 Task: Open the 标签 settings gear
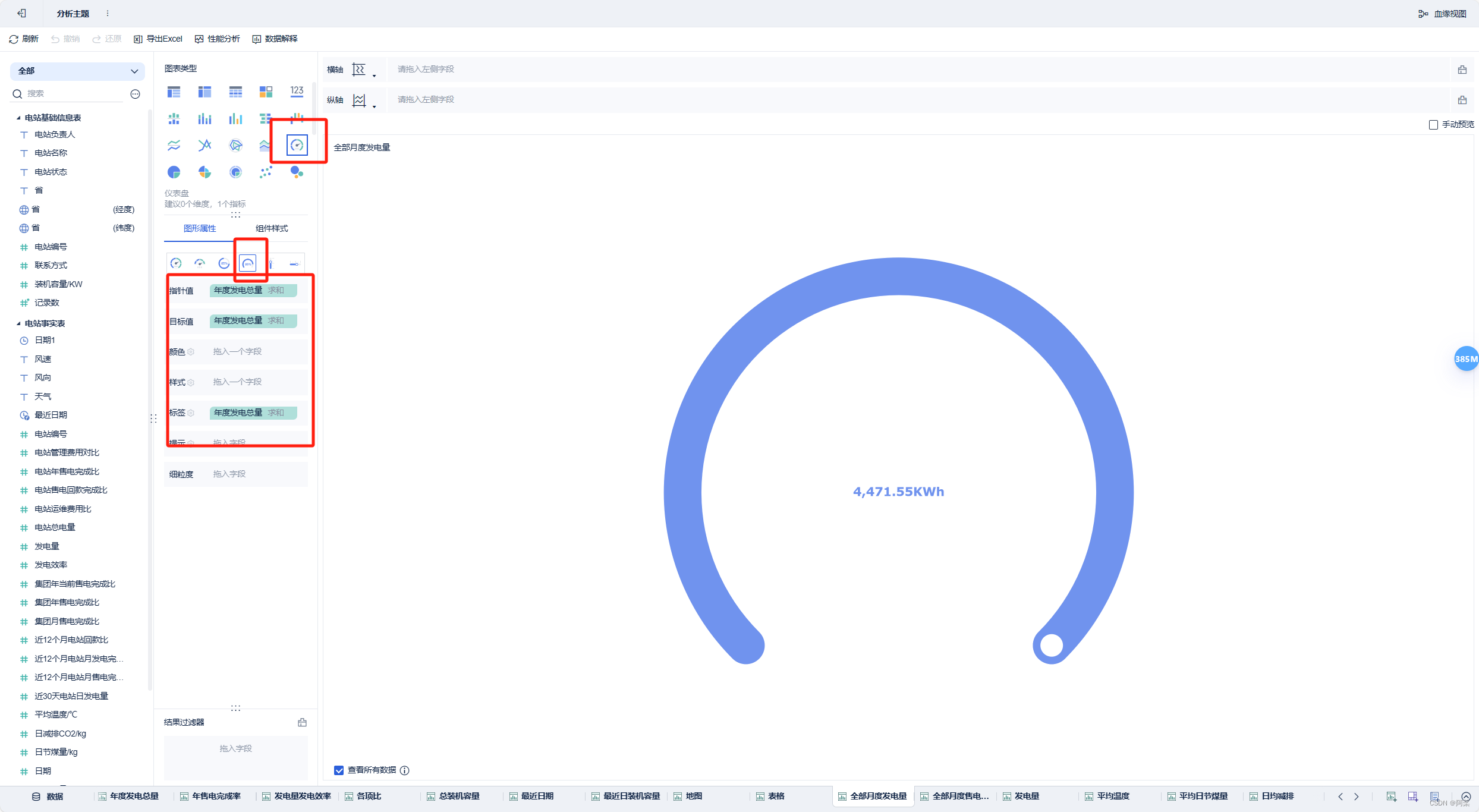coord(191,413)
